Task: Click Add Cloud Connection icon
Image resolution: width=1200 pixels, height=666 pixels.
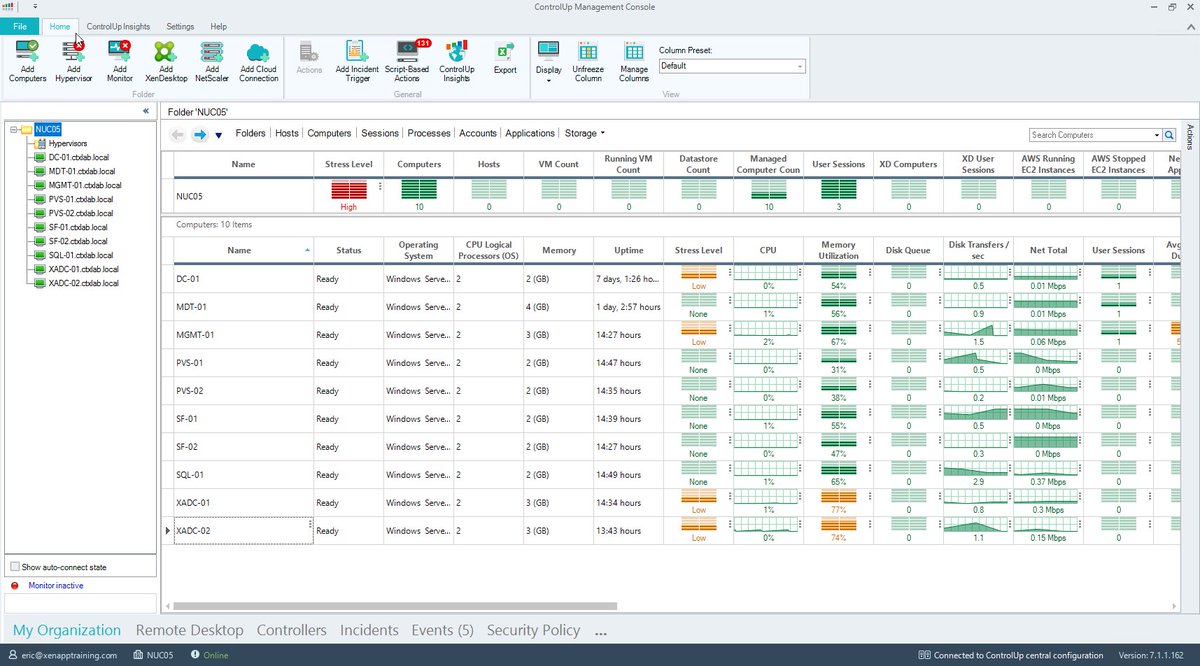Action: (259, 51)
